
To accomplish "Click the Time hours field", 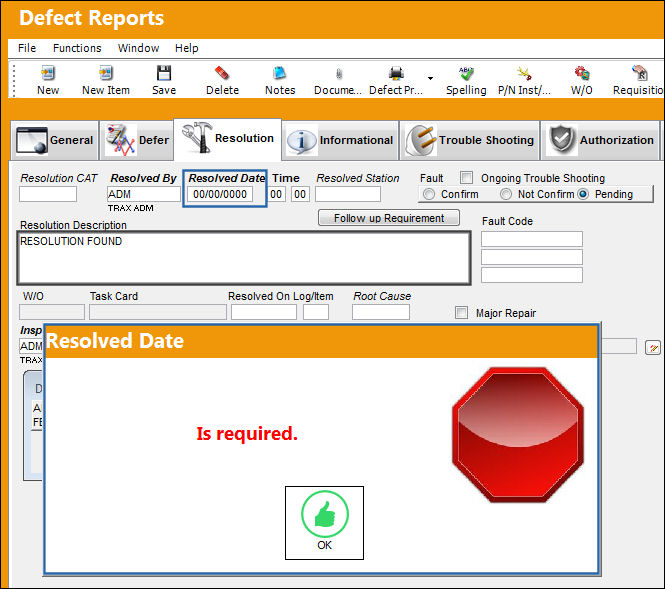I will click(276, 194).
